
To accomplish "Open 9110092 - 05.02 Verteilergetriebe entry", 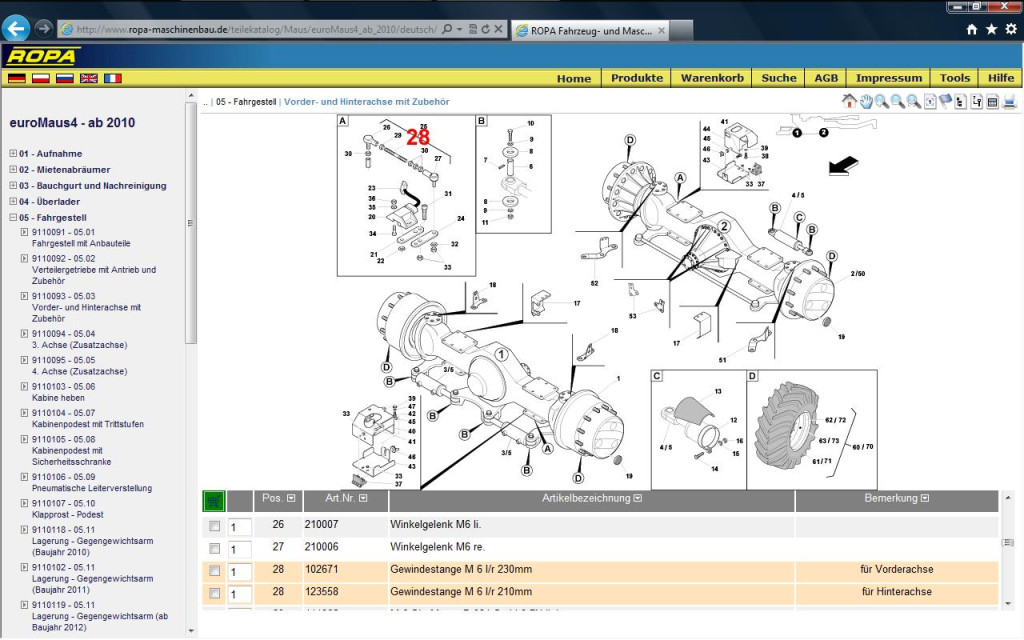I will point(94,270).
